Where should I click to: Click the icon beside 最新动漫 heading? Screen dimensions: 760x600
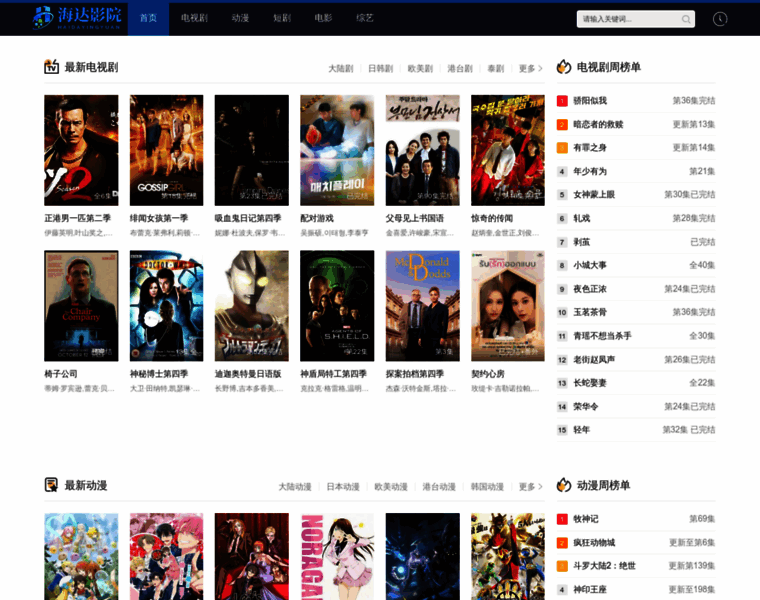pyautogui.click(x=51, y=485)
